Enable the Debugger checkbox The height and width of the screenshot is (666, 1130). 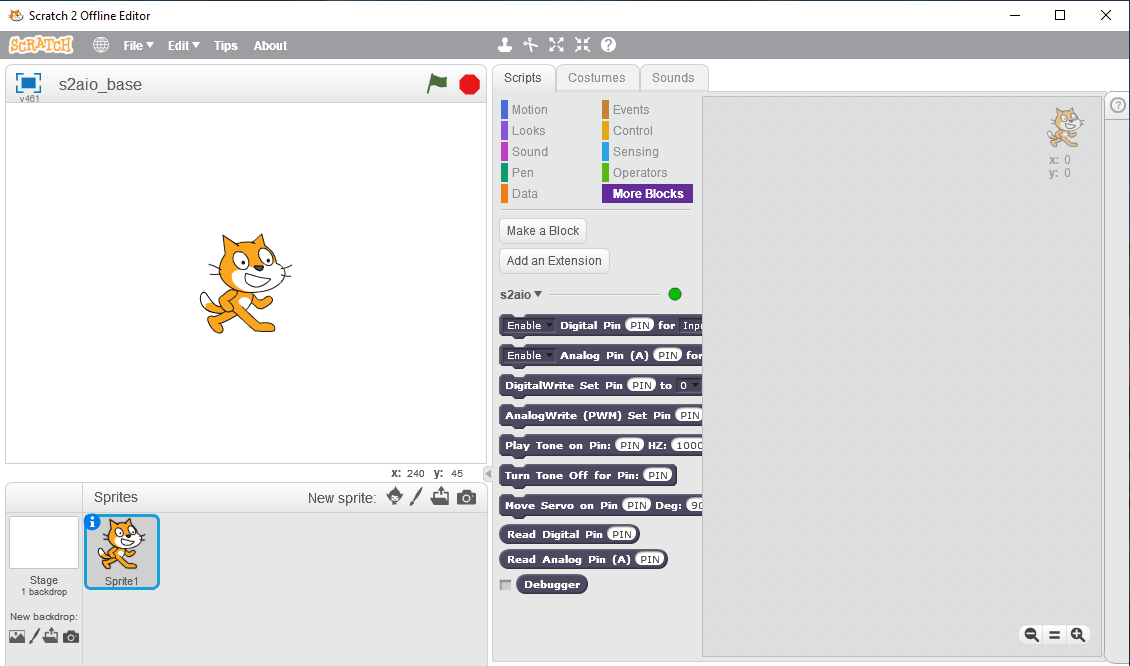pyautogui.click(x=506, y=584)
